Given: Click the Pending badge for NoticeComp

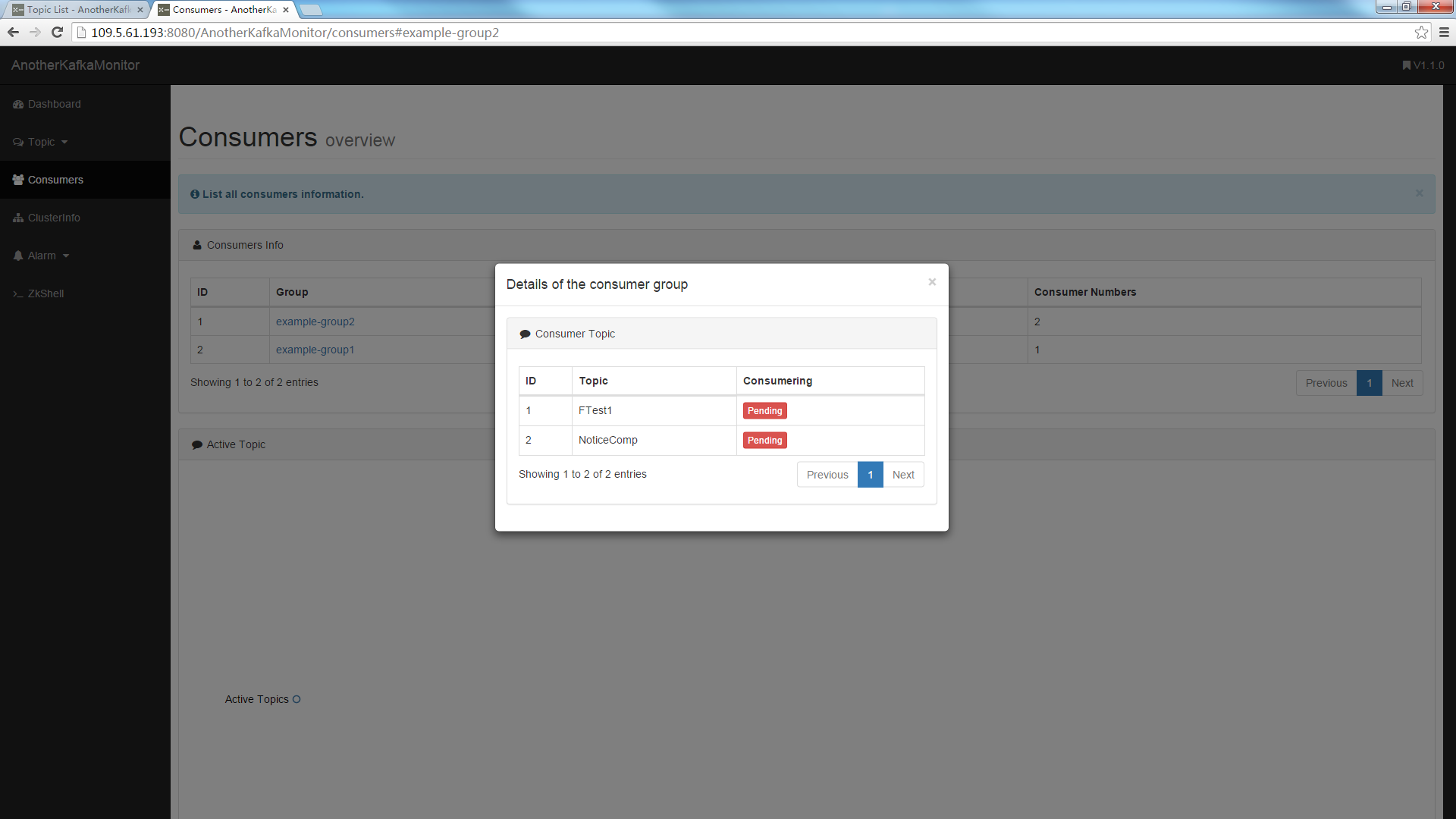Looking at the screenshot, I should [764, 441].
